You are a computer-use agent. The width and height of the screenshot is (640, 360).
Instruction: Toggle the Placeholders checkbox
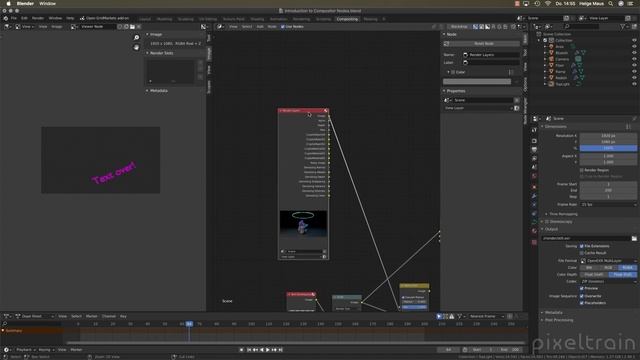(x=582, y=303)
